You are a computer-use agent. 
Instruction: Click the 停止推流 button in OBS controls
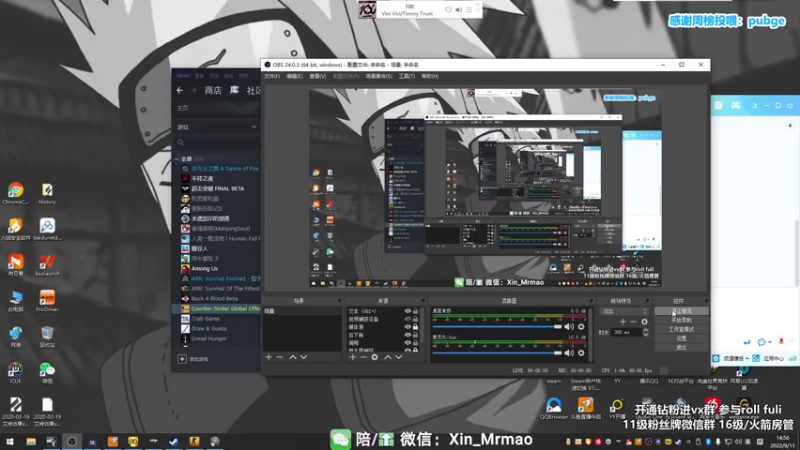point(681,311)
